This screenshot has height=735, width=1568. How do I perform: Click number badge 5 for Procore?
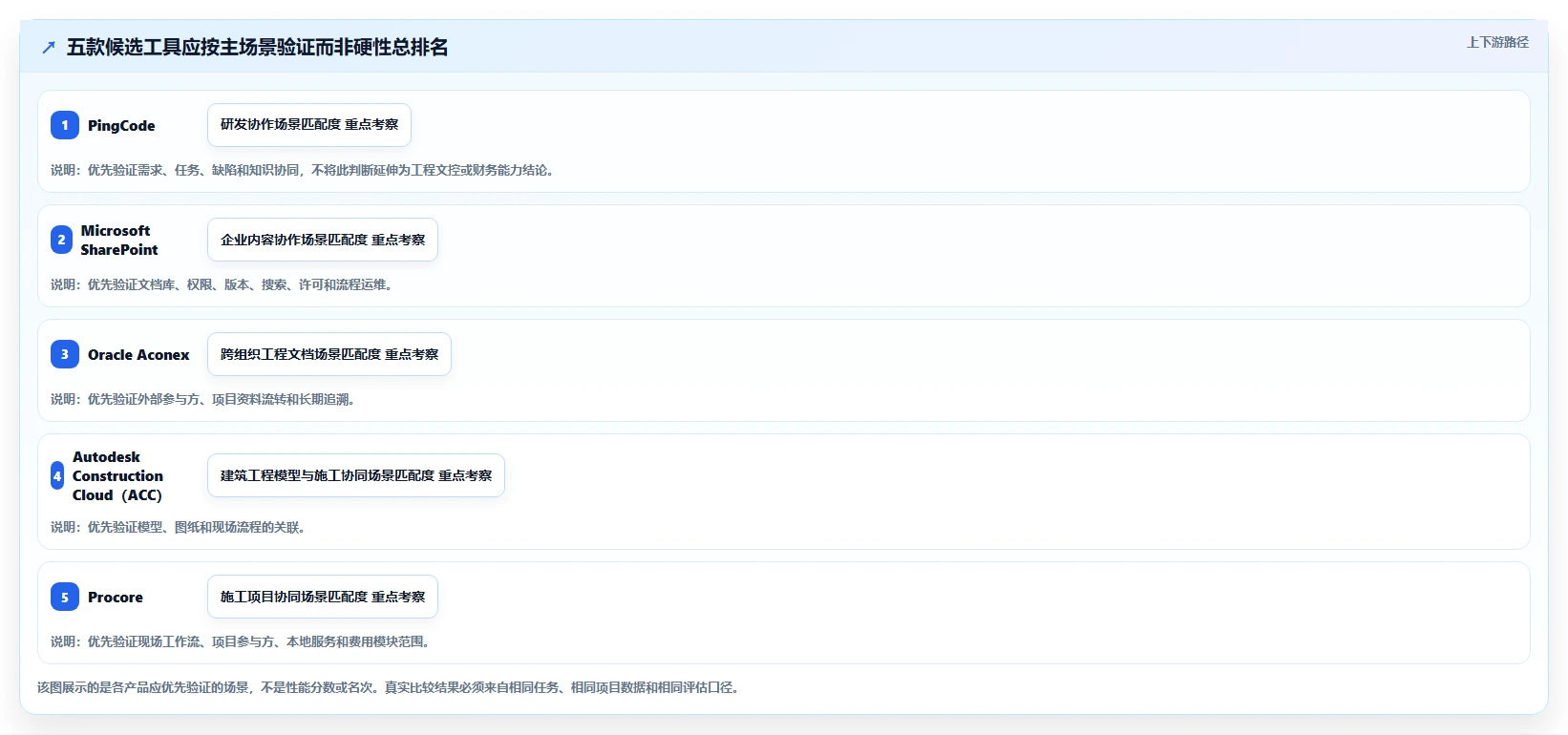[x=65, y=597]
